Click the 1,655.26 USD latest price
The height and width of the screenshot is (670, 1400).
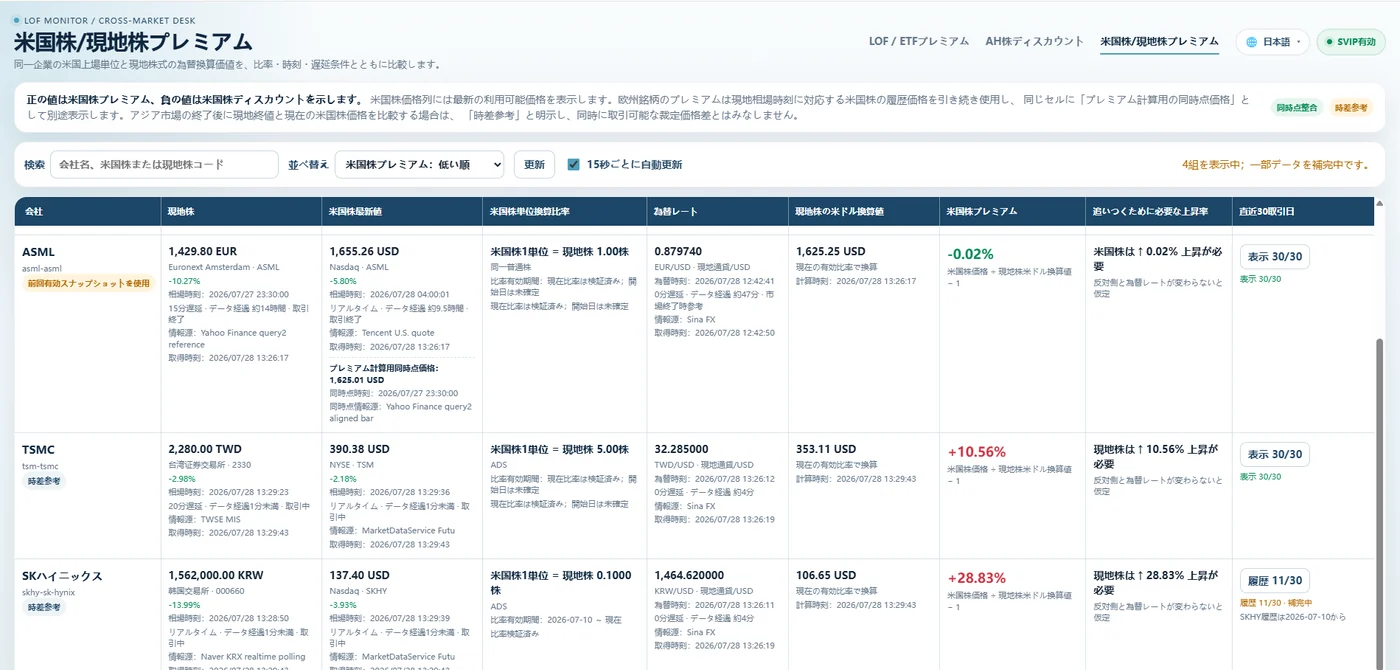[x=364, y=252]
